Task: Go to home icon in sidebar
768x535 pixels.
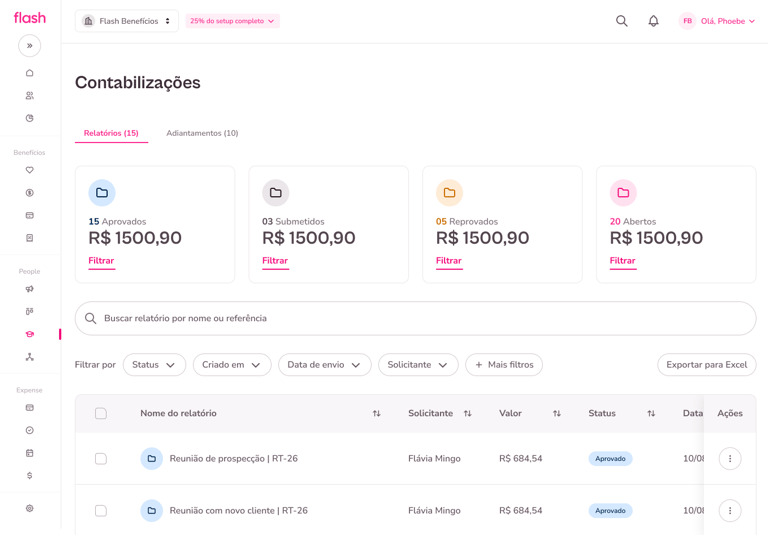Action: pos(30,73)
